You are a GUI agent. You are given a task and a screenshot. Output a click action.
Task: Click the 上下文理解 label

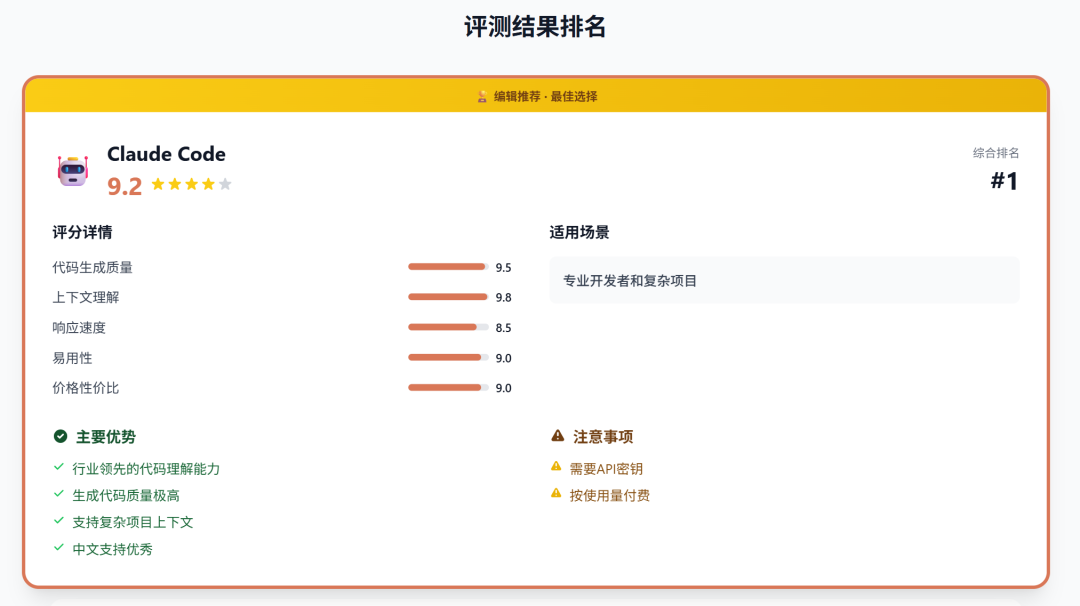[x=86, y=297]
